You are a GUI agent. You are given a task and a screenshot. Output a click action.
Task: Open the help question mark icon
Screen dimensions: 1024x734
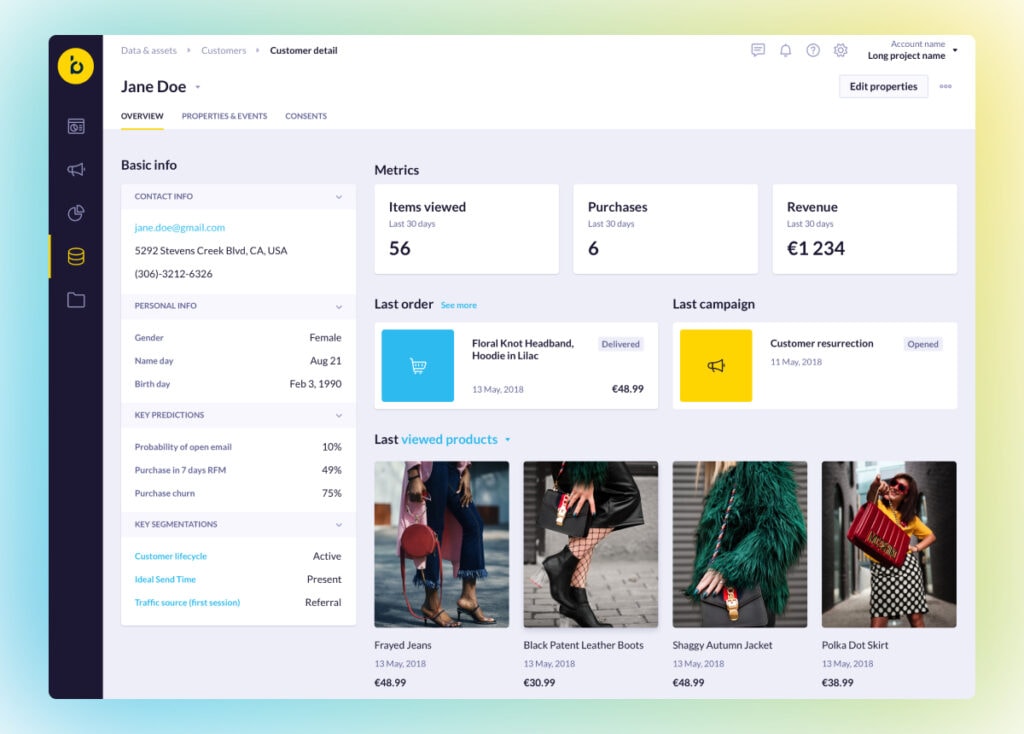point(812,50)
